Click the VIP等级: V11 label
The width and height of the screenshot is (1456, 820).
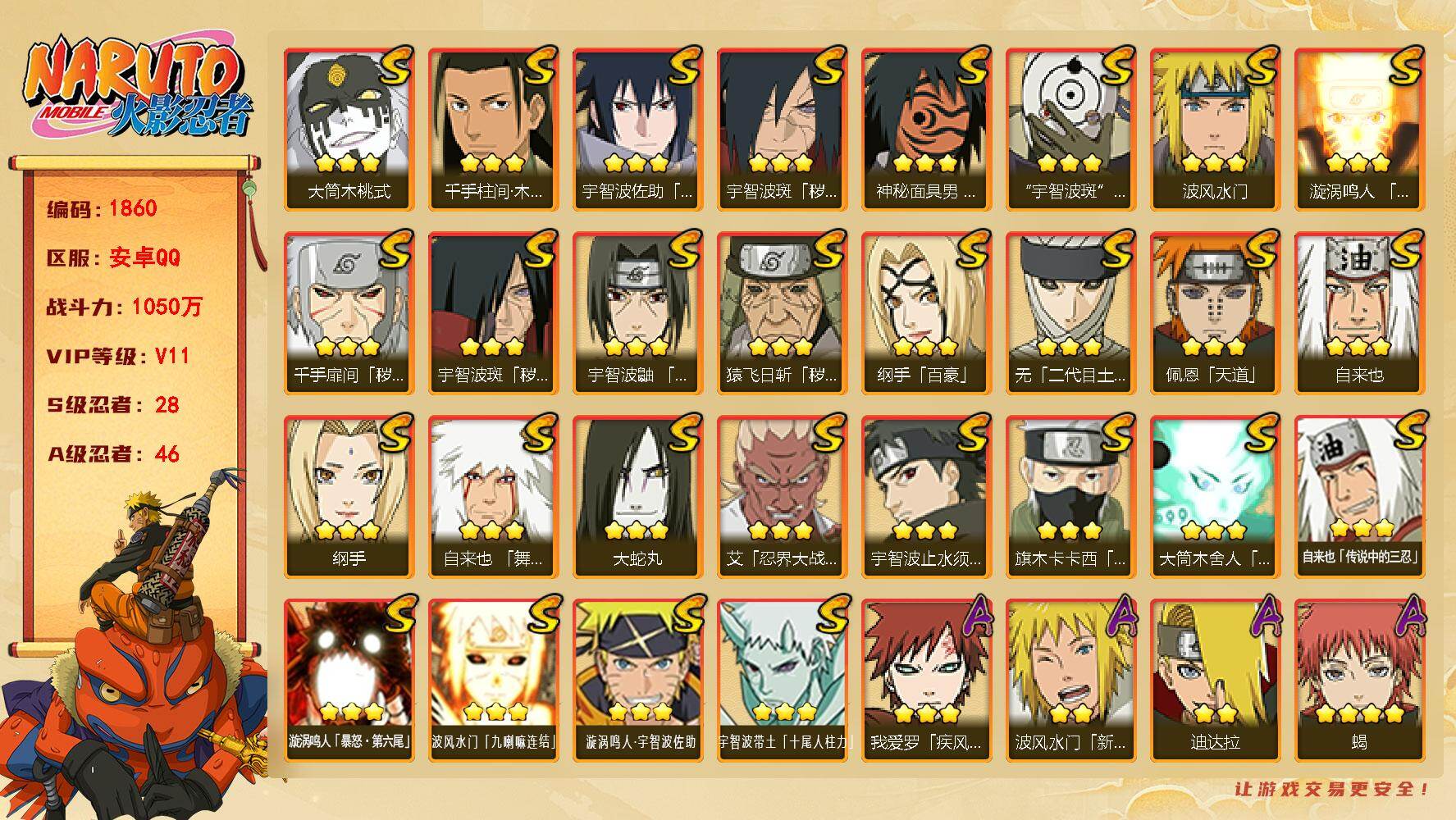point(118,356)
